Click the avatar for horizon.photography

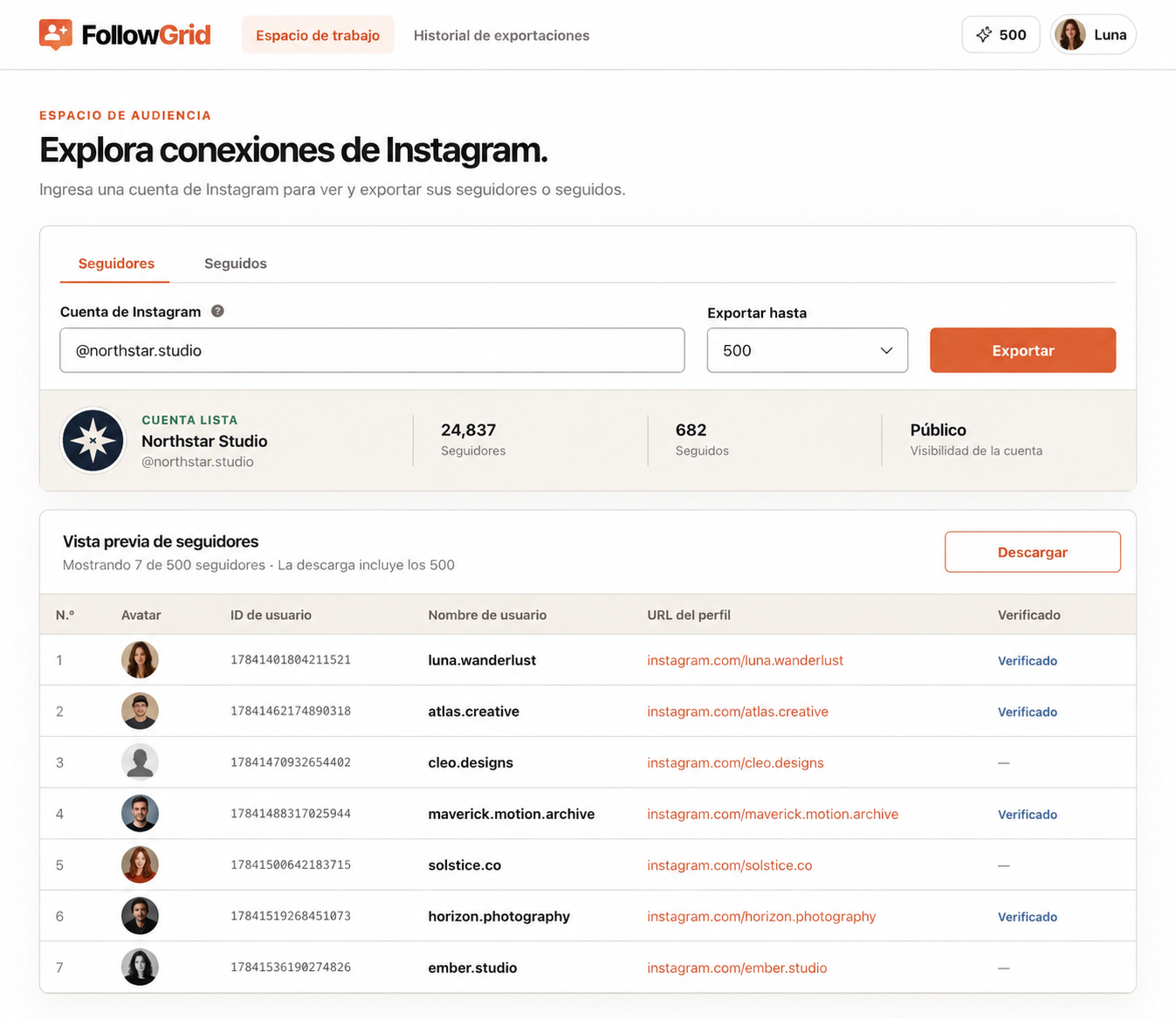140,916
